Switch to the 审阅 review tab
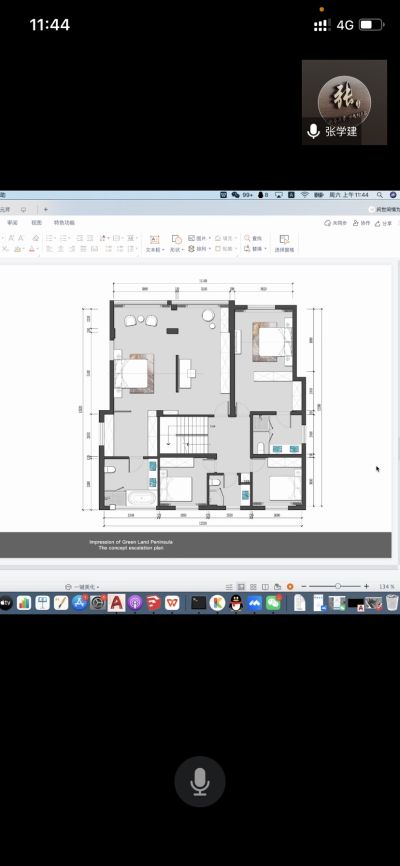 coord(12,223)
